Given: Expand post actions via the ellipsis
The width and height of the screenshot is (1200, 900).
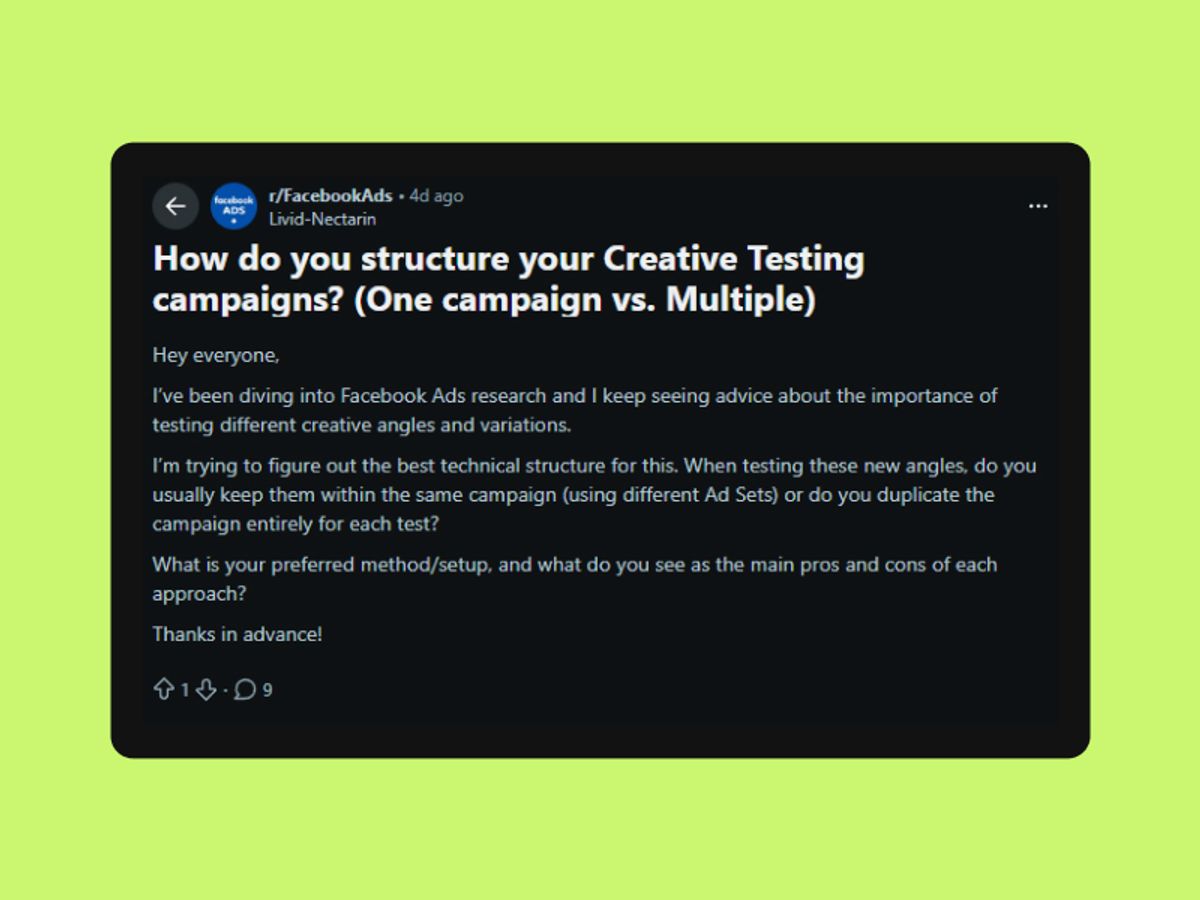Looking at the screenshot, I should (x=1038, y=206).
